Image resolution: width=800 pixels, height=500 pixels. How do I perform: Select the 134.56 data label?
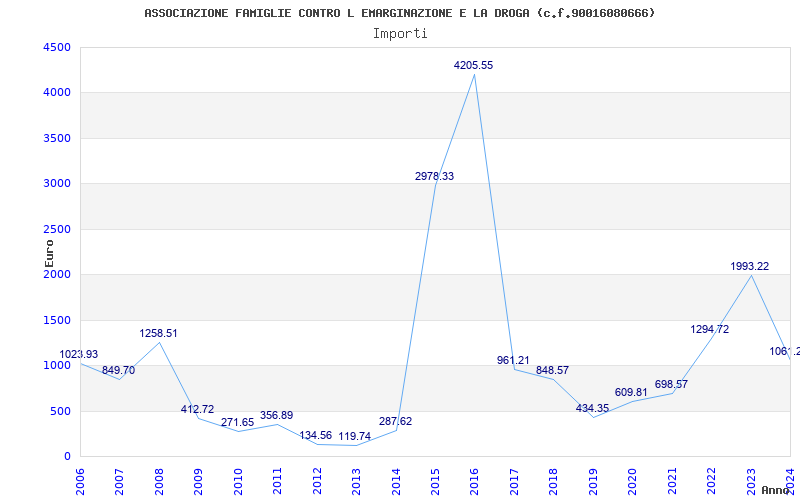tap(316, 436)
